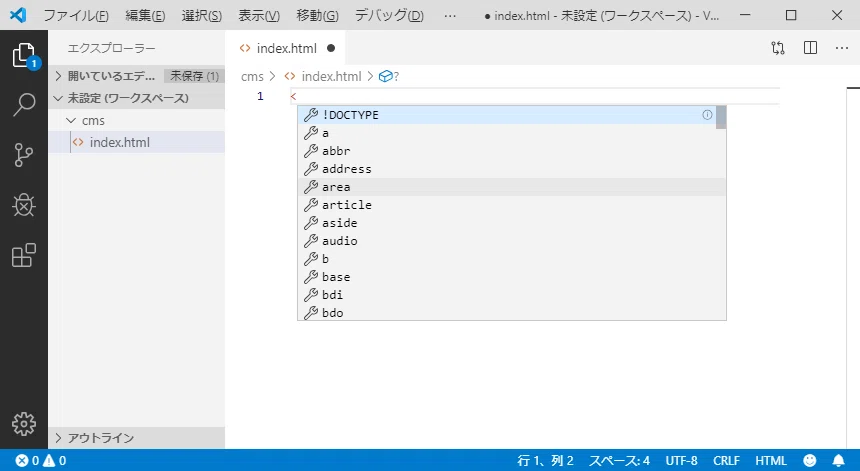Open the デバッグ(D) menu
This screenshot has width=860, height=471.
pos(389,15)
